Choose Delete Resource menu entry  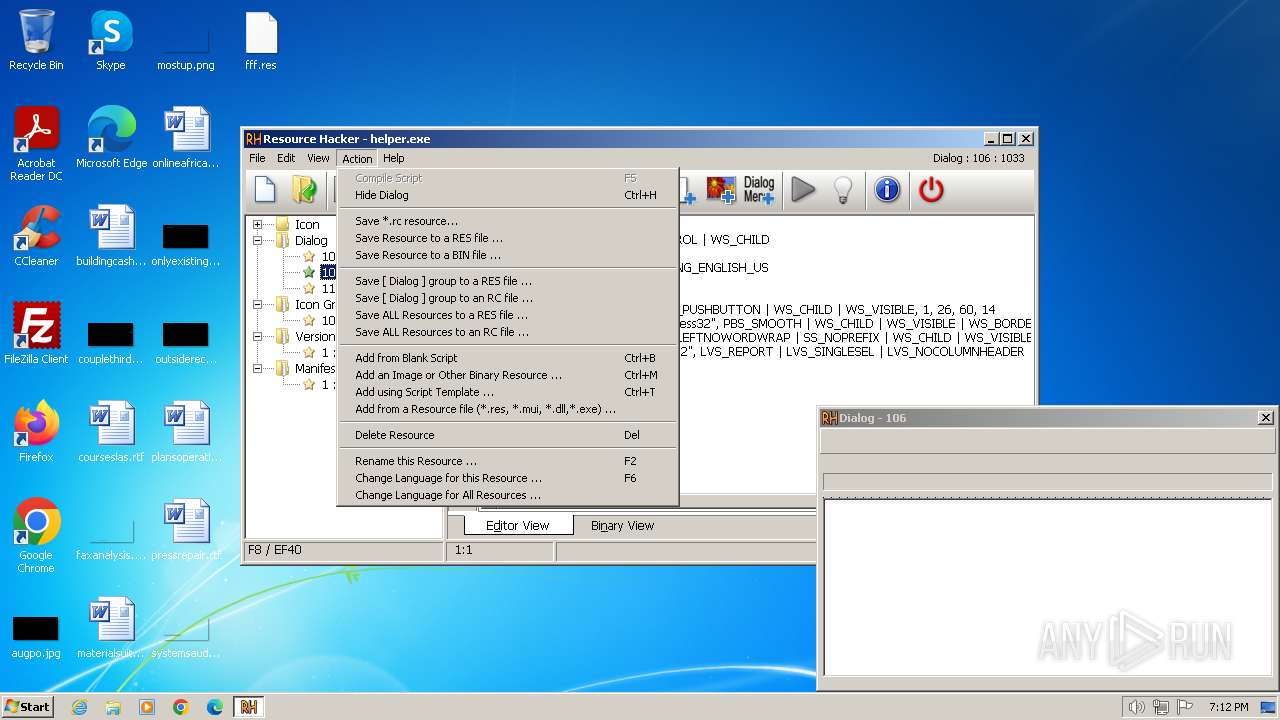508,435
